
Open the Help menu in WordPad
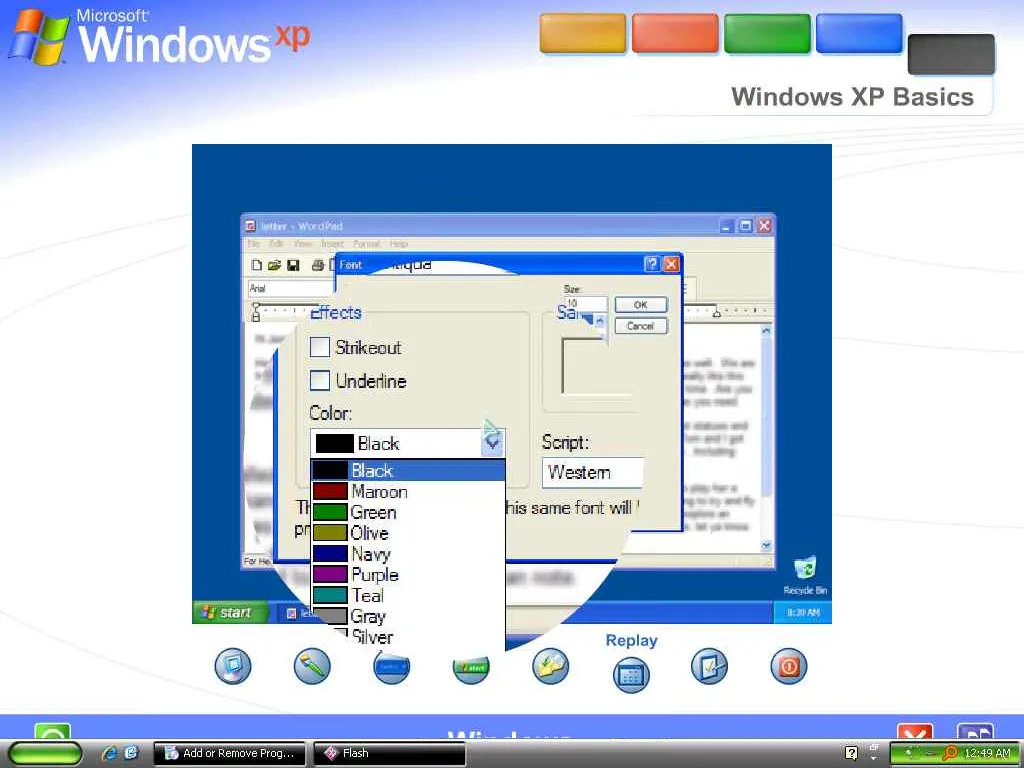click(399, 244)
